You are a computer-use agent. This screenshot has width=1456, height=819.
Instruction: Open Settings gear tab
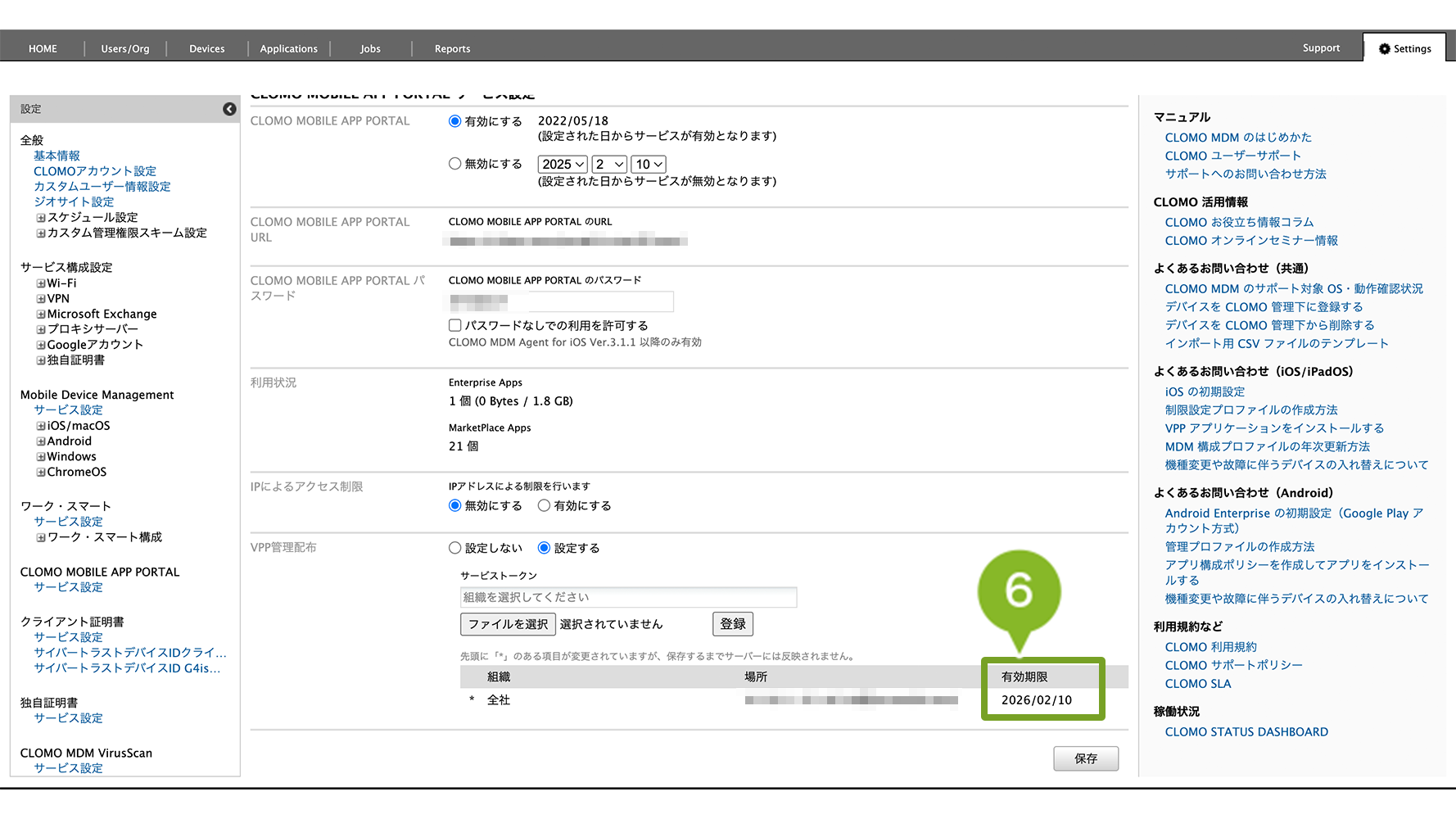click(1404, 48)
